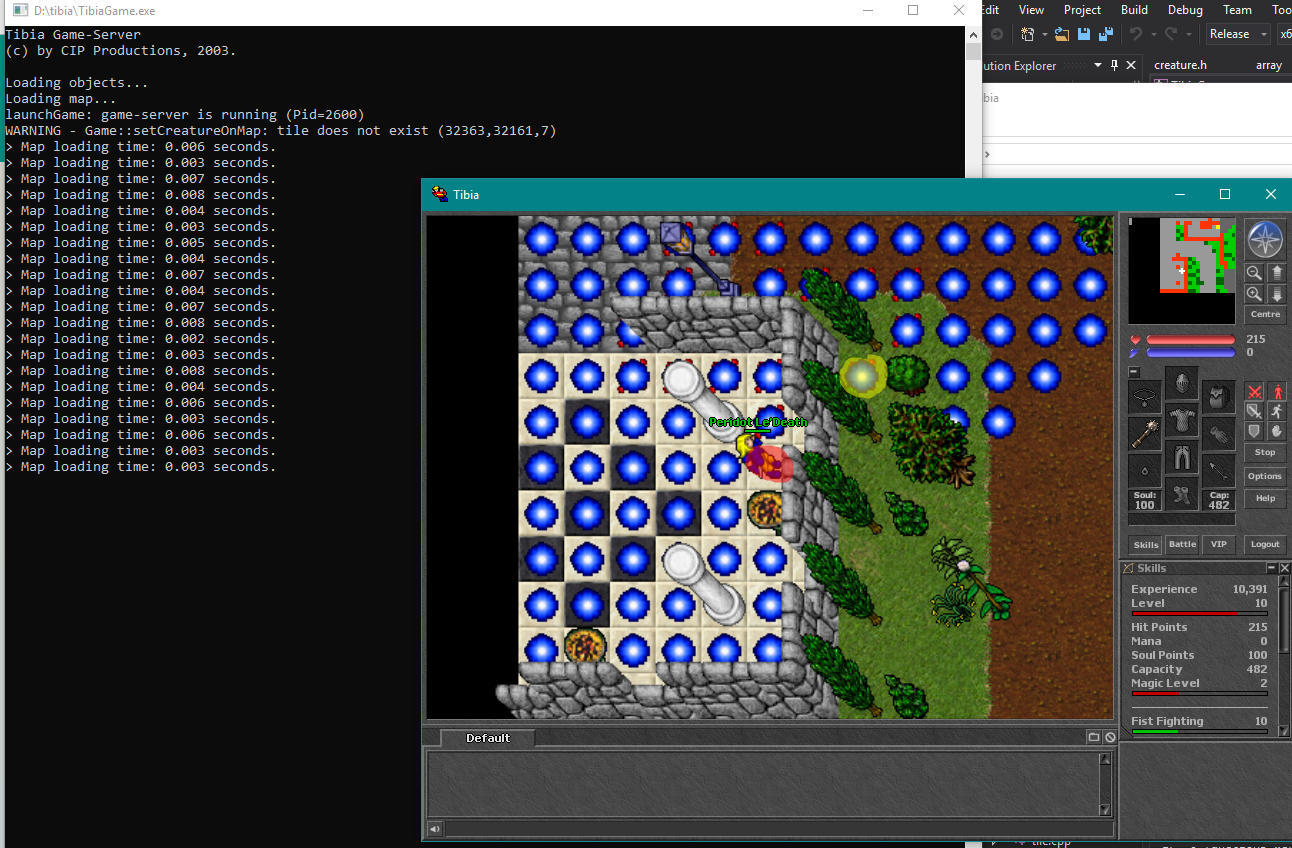The width and height of the screenshot is (1292, 848).
Task: Click the Centre minimap button
Action: point(1265,314)
